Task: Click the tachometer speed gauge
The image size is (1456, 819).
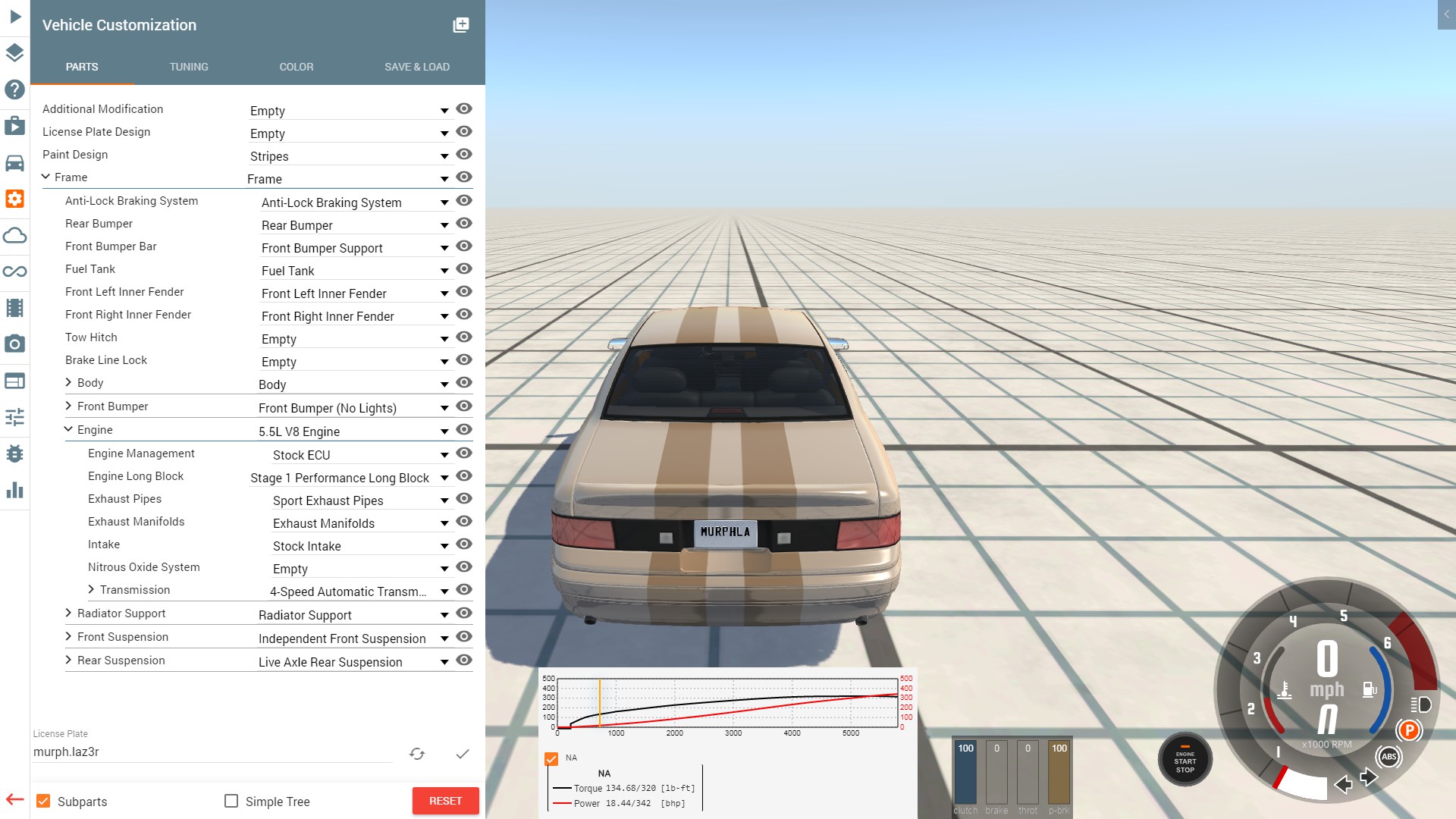Action: pyautogui.click(x=1326, y=690)
